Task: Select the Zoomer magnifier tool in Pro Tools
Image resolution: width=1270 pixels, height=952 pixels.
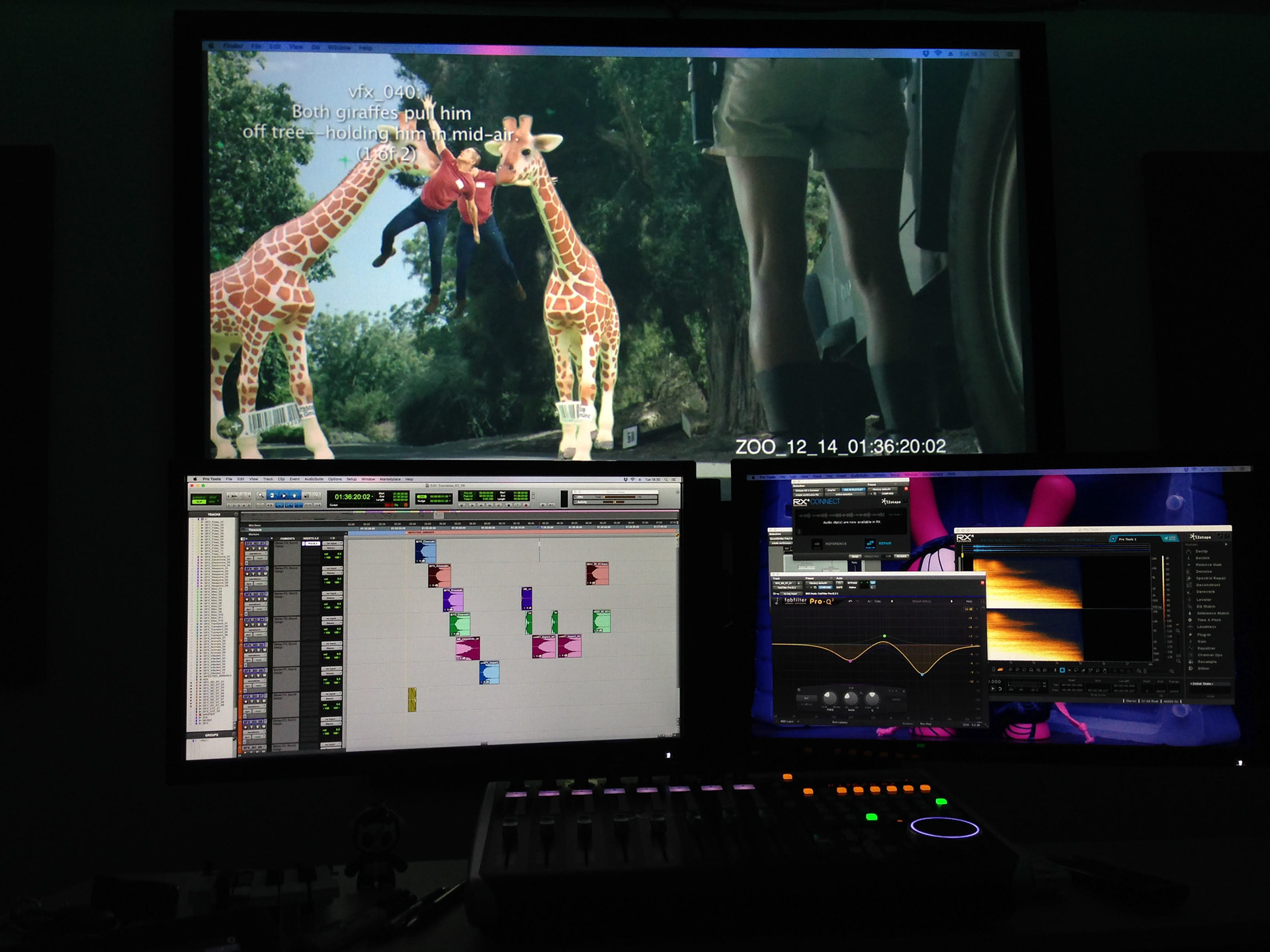Action: point(261,495)
